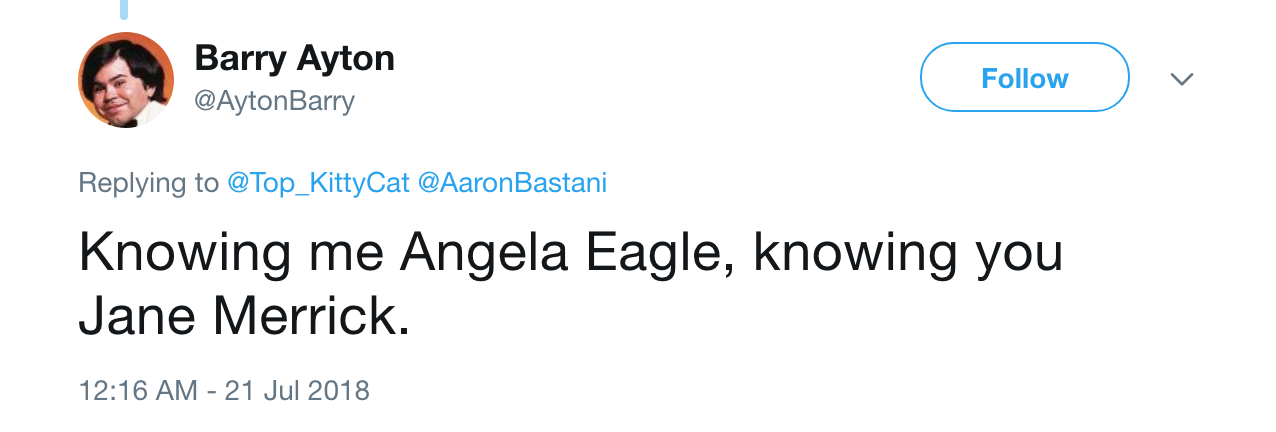This screenshot has height=432, width=1276.
Task: Visit the @AaronBastani mention link
Action: 511,183
